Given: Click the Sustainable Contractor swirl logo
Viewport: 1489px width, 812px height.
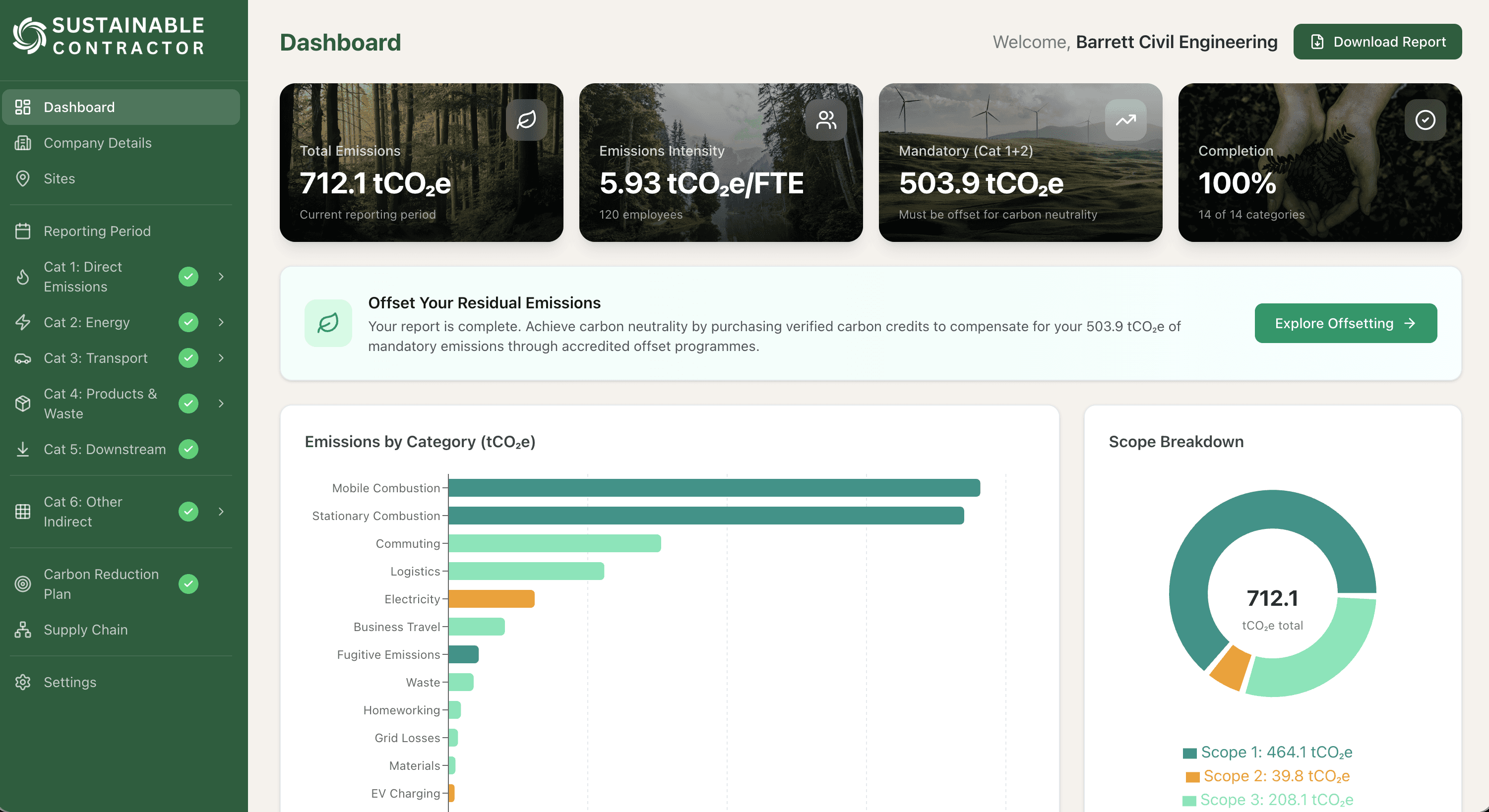Looking at the screenshot, I should click(x=29, y=36).
